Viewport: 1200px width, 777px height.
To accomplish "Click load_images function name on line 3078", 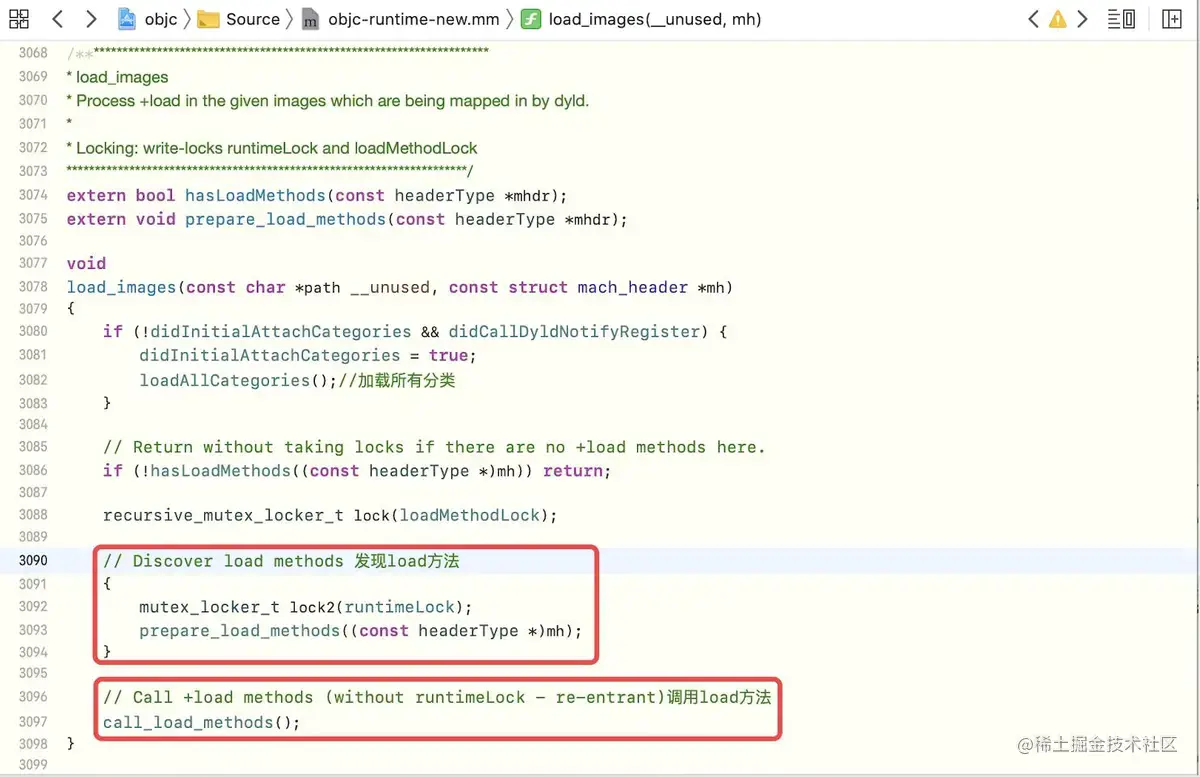I will [x=122, y=287].
